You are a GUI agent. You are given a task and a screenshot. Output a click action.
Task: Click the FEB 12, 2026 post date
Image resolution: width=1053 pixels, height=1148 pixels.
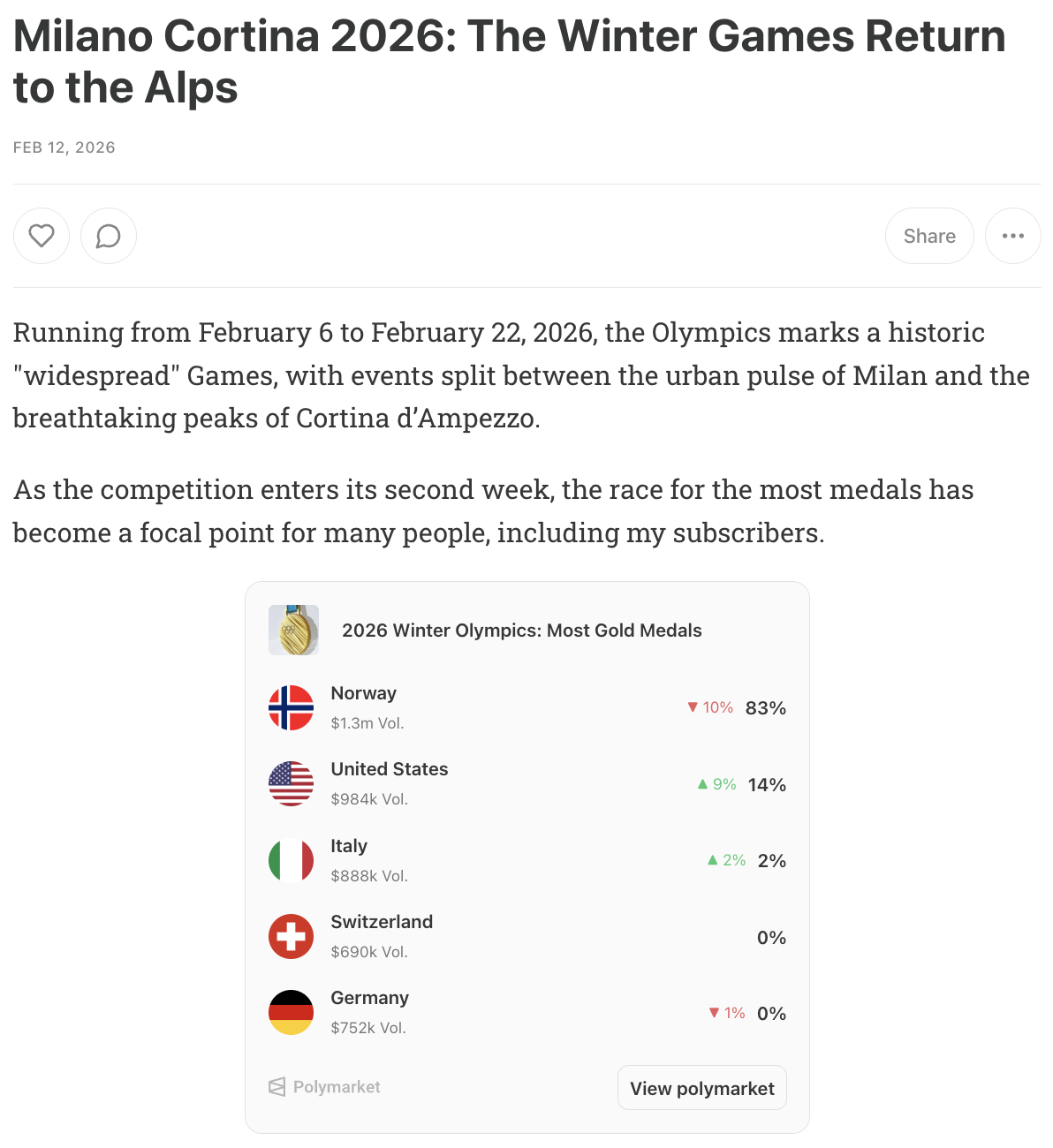click(64, 147)
